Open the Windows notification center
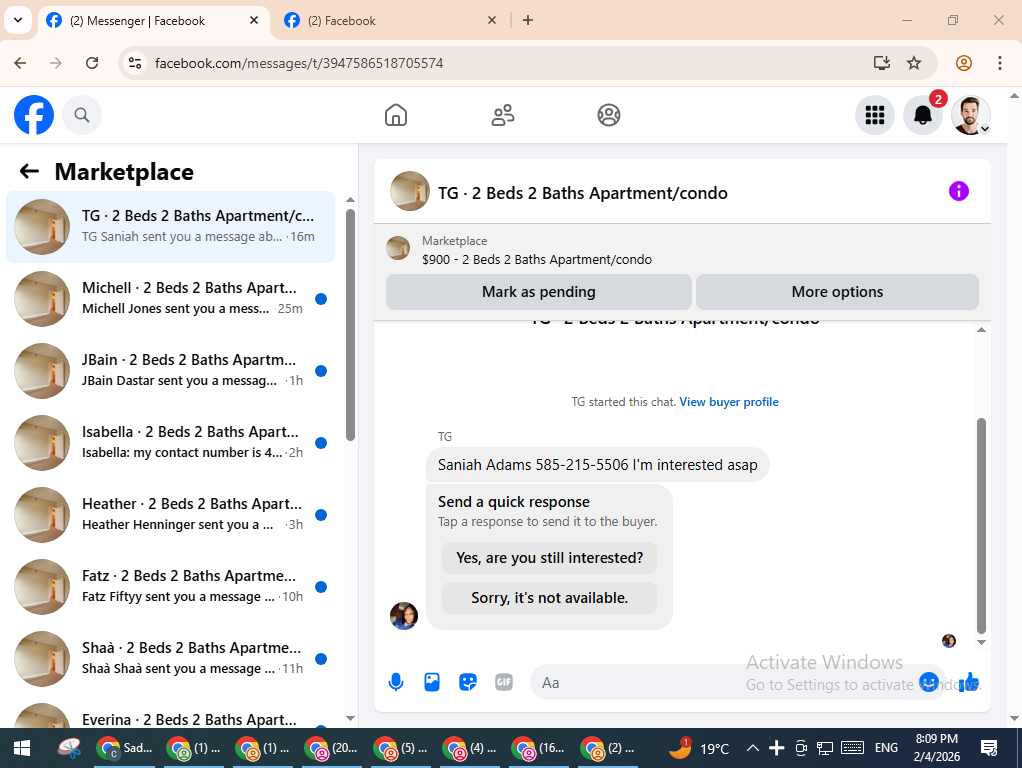The height and width of the screenshot is (768, 1022). [989, 748]
